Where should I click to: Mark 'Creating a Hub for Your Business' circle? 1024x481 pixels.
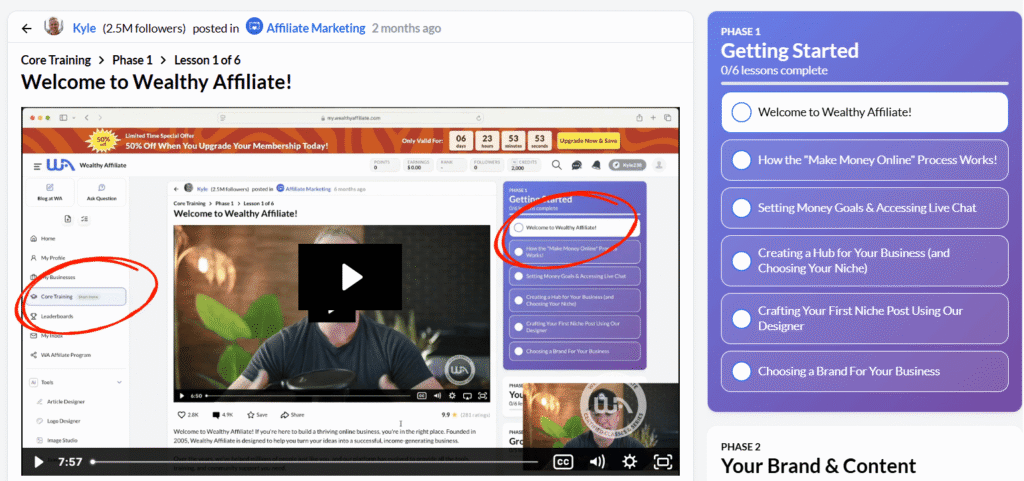click(741, 260)
